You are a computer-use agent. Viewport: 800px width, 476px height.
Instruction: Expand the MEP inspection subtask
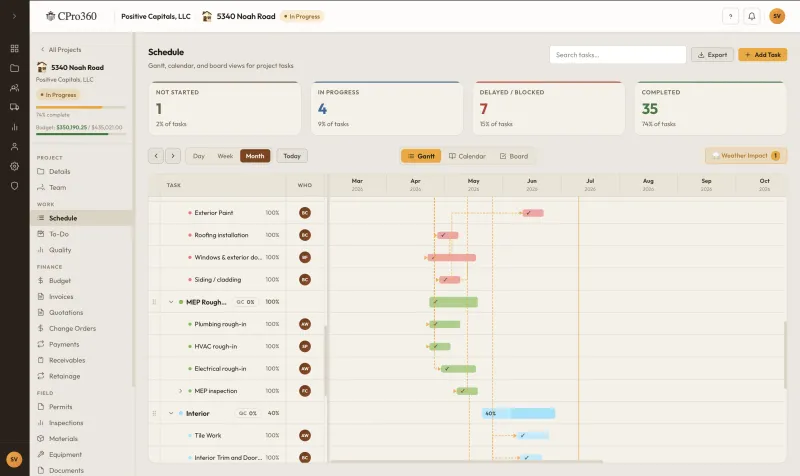[x=180, y=391]
